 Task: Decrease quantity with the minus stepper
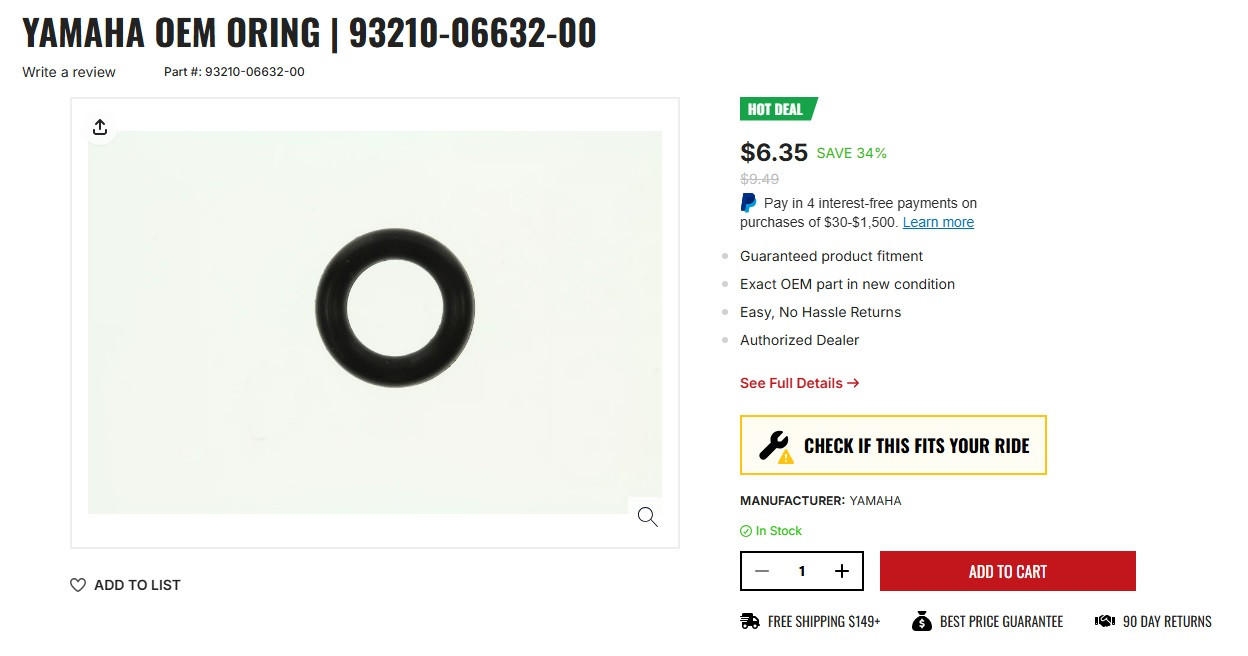click(x=762, y=570)
